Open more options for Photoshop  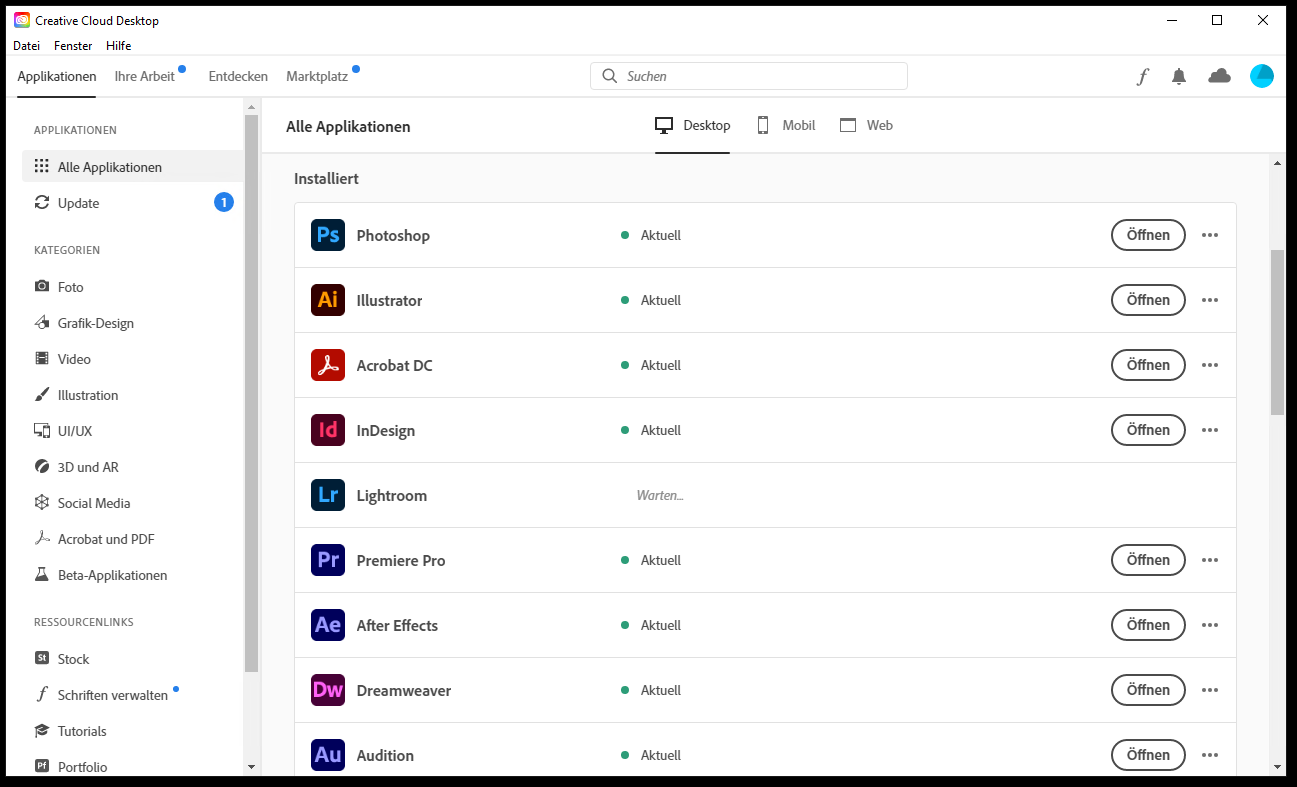click(x=1210, y=235)
